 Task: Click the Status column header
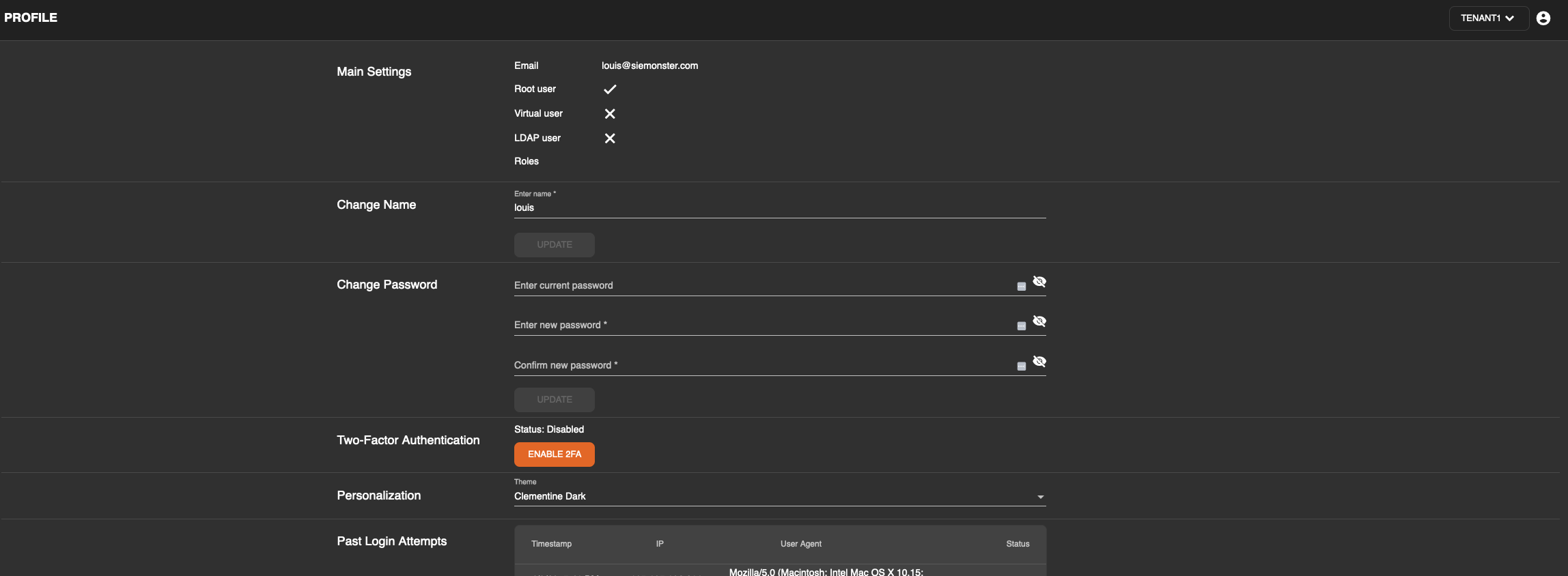[1017, 544]
